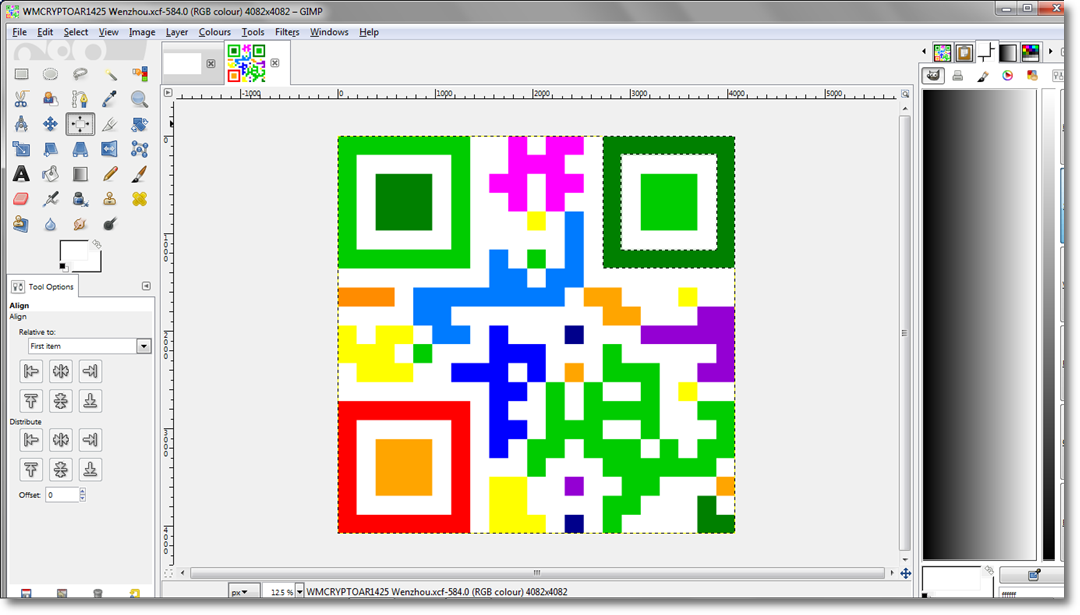Align top edges button in Align section

click(31, 401)
